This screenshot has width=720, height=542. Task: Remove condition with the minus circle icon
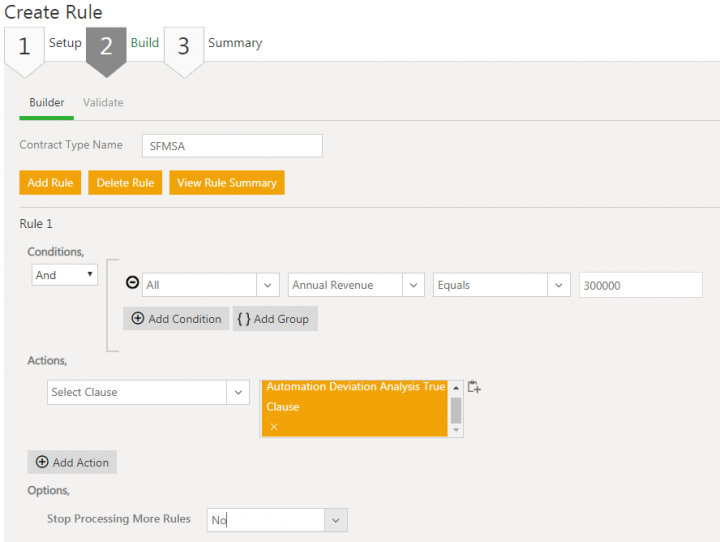click(132, 284)
